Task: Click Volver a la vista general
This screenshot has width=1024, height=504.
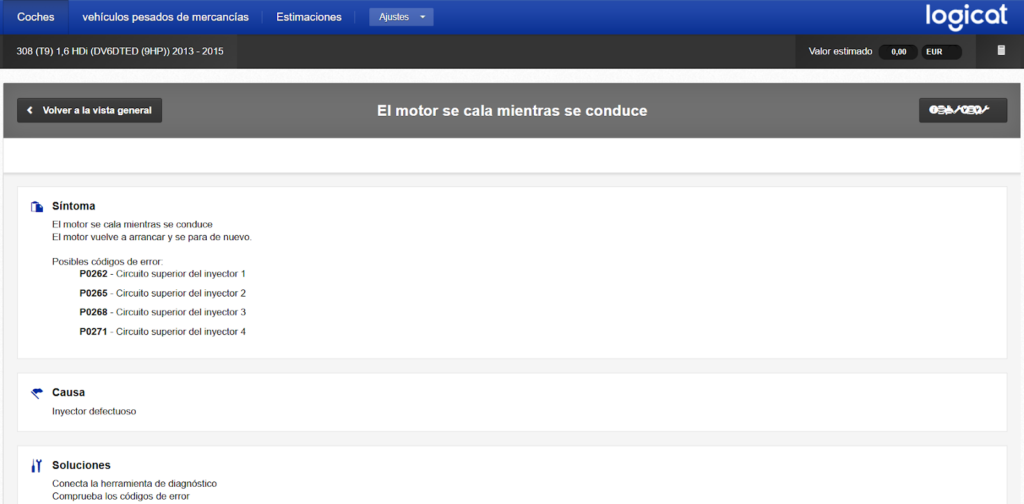Action: click(x=89, y=110)
